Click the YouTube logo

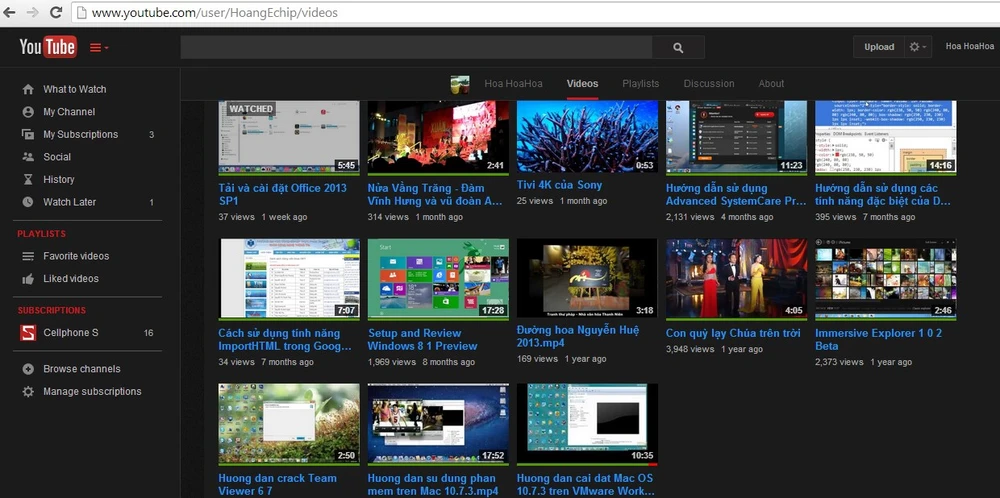click(48, 47)
